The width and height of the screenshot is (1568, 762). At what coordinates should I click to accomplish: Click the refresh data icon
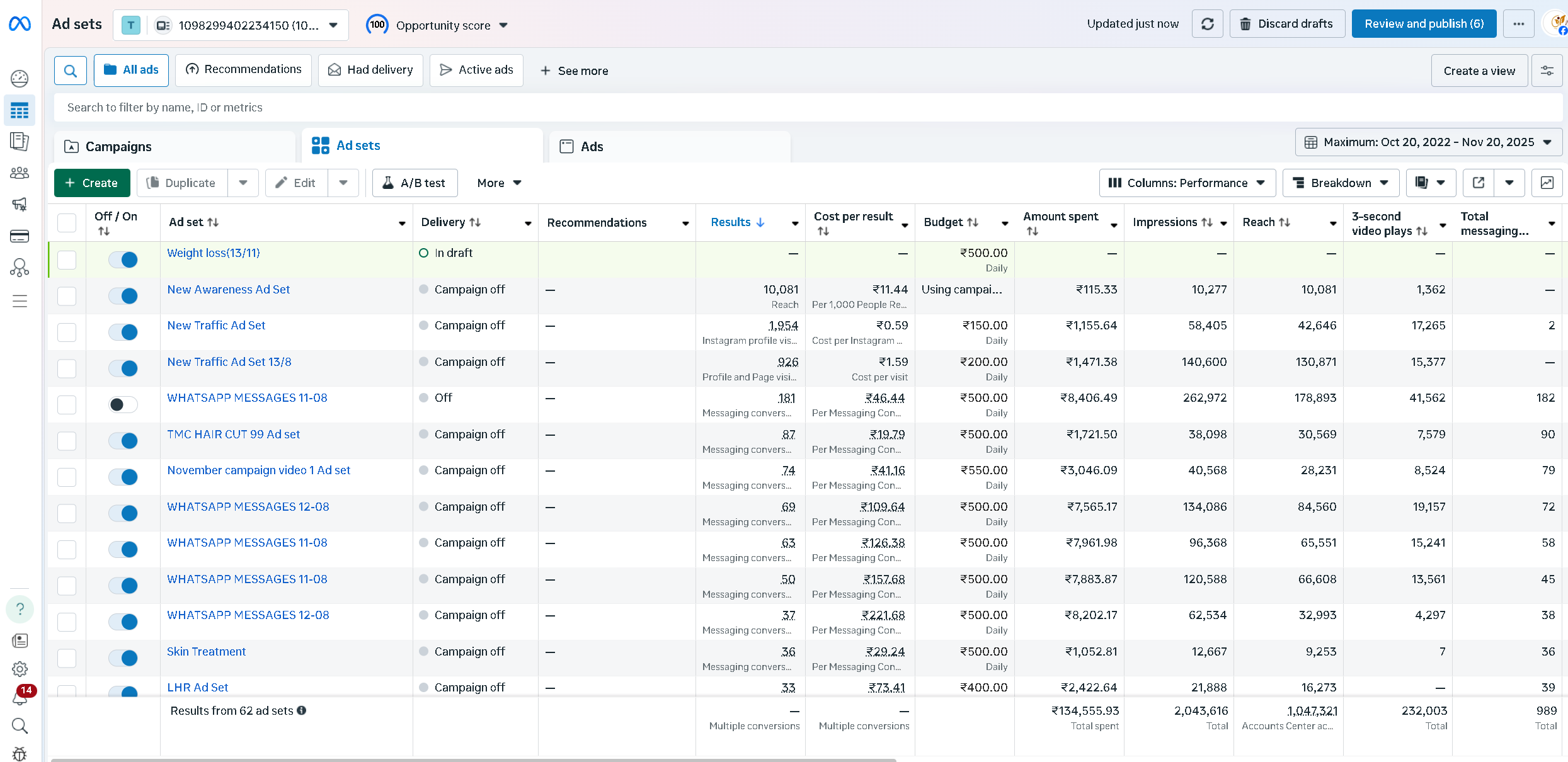(x=1207, y=24)
